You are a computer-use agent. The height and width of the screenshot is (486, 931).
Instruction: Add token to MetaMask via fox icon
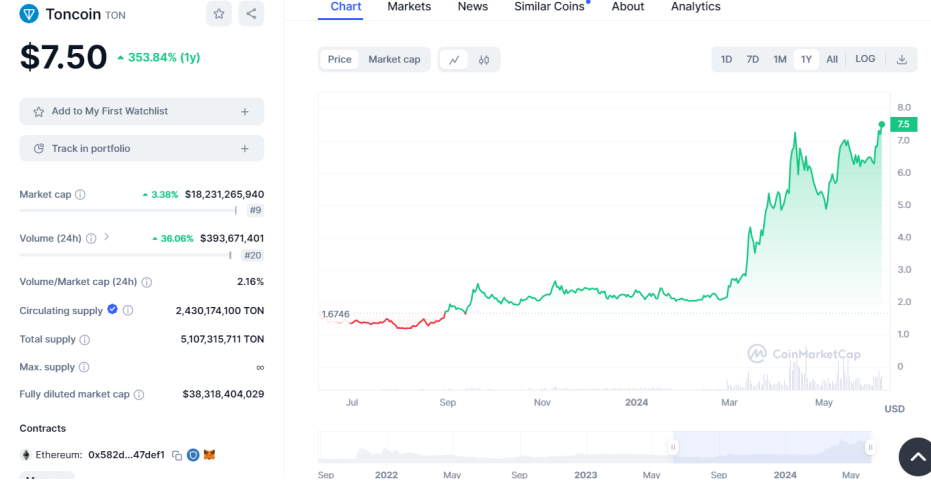pyautogui.click(x=210, y=455)
